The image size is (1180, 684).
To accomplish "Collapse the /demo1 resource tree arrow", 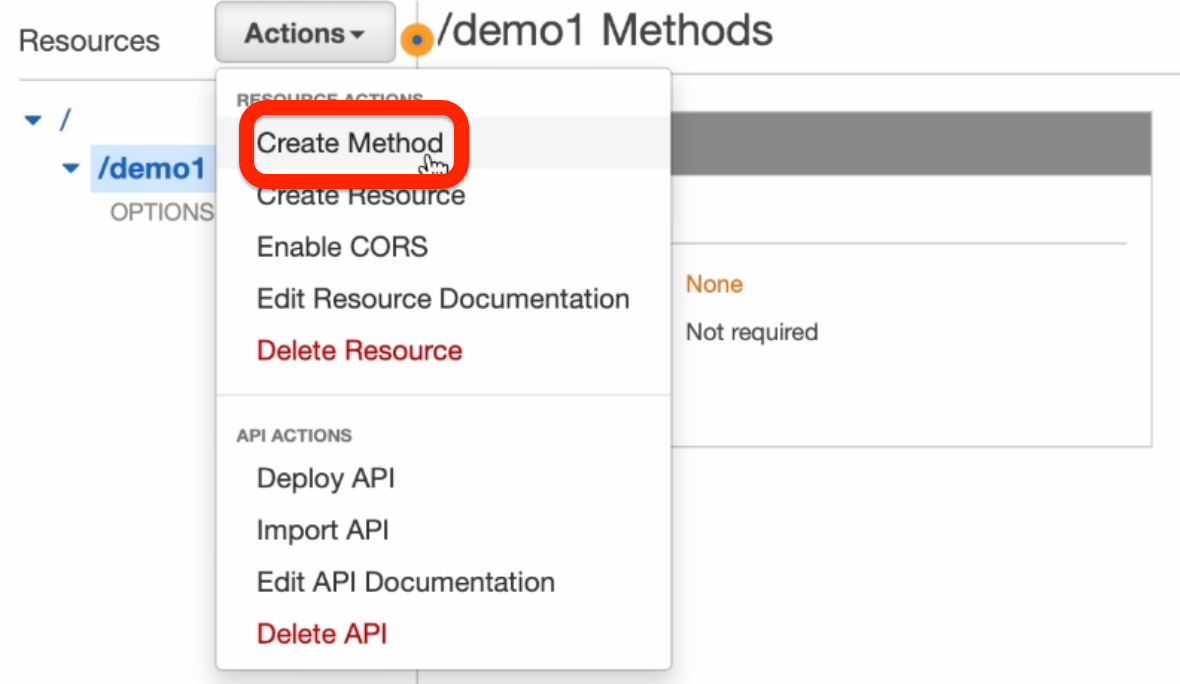I will point(70,168).
